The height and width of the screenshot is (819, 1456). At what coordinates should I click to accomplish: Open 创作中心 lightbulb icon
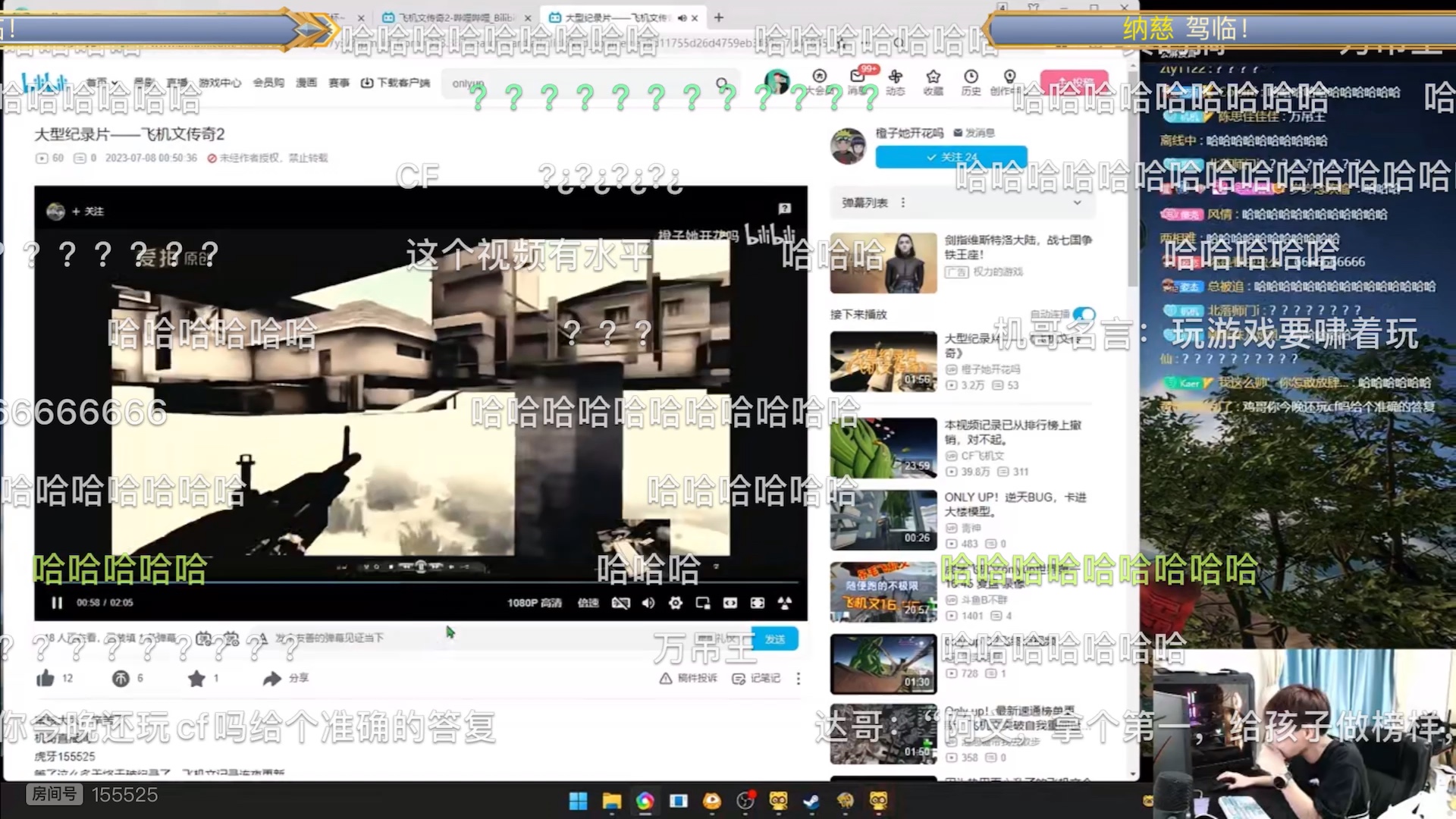tap(1009, 82)
